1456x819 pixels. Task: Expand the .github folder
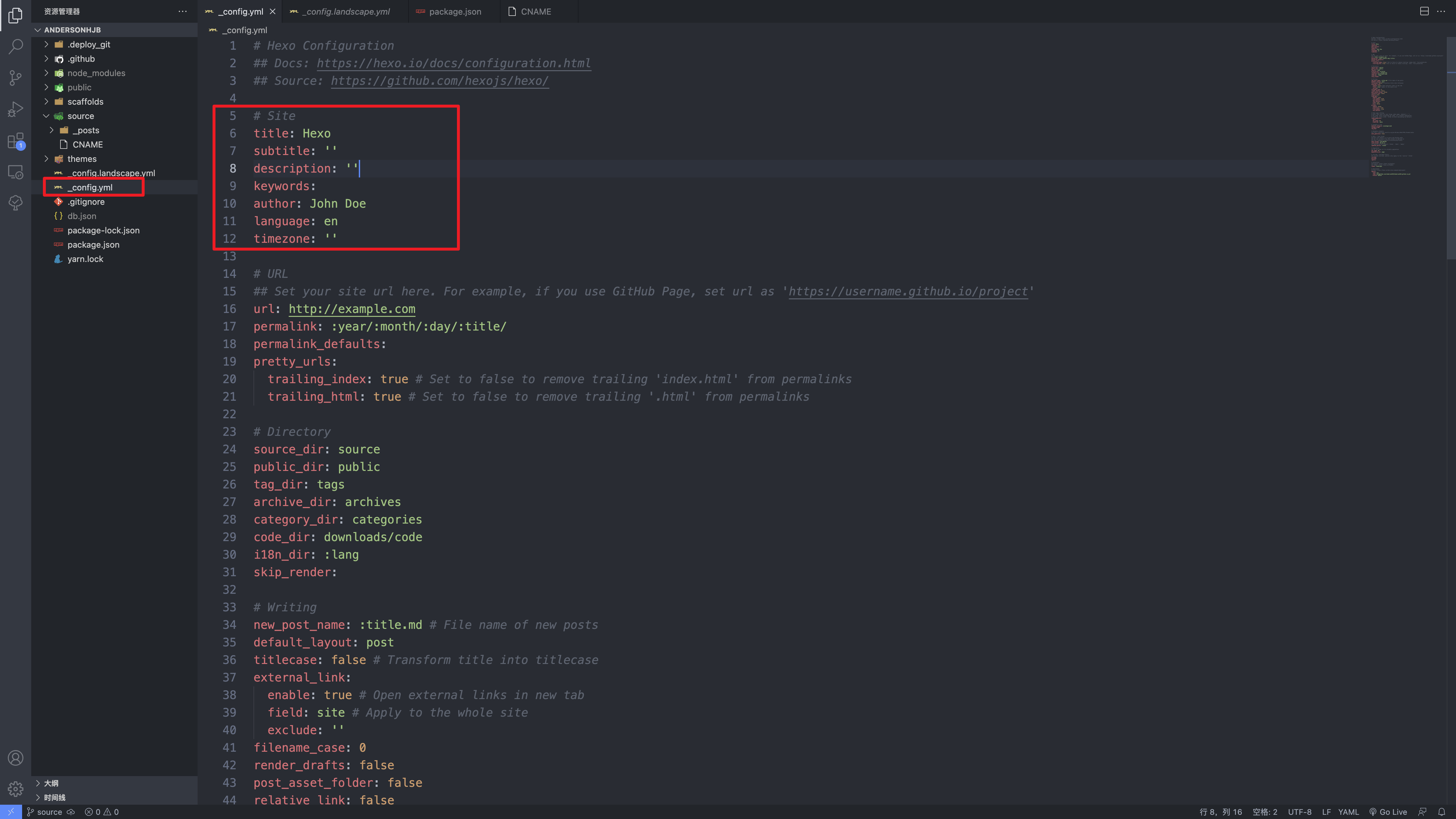[x=115, y=59]
